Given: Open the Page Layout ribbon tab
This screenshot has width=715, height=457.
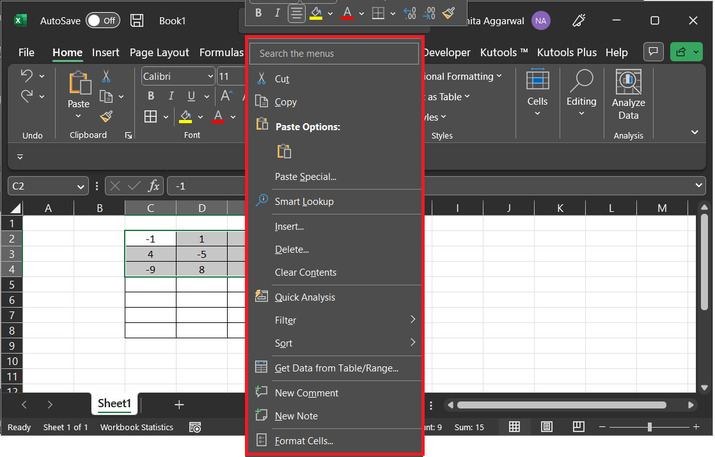Looking at the screenshot, I should pyautogui.click(x=159, y=52).
